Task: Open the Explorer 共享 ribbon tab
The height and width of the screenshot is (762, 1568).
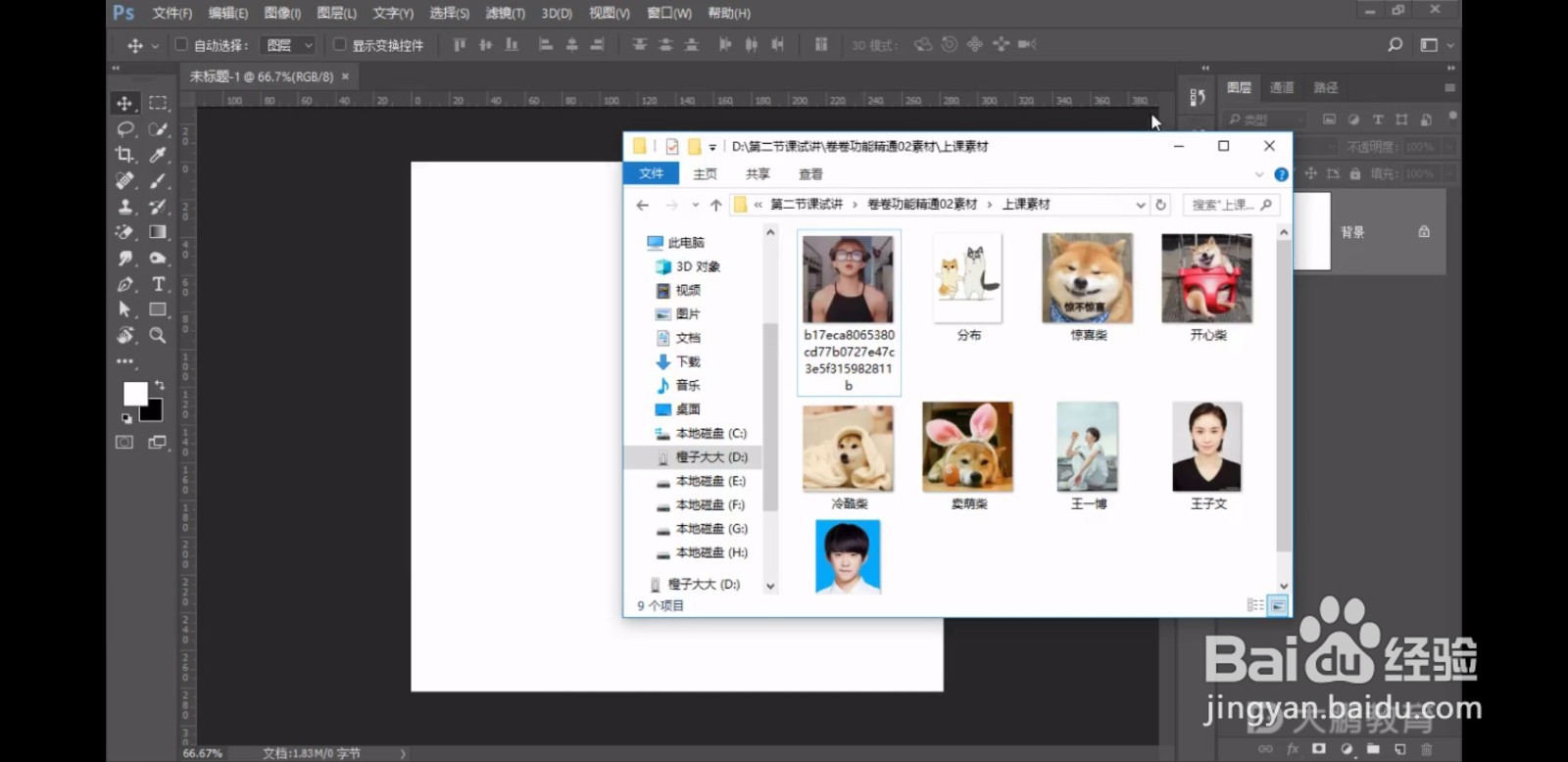Action: 758,174
